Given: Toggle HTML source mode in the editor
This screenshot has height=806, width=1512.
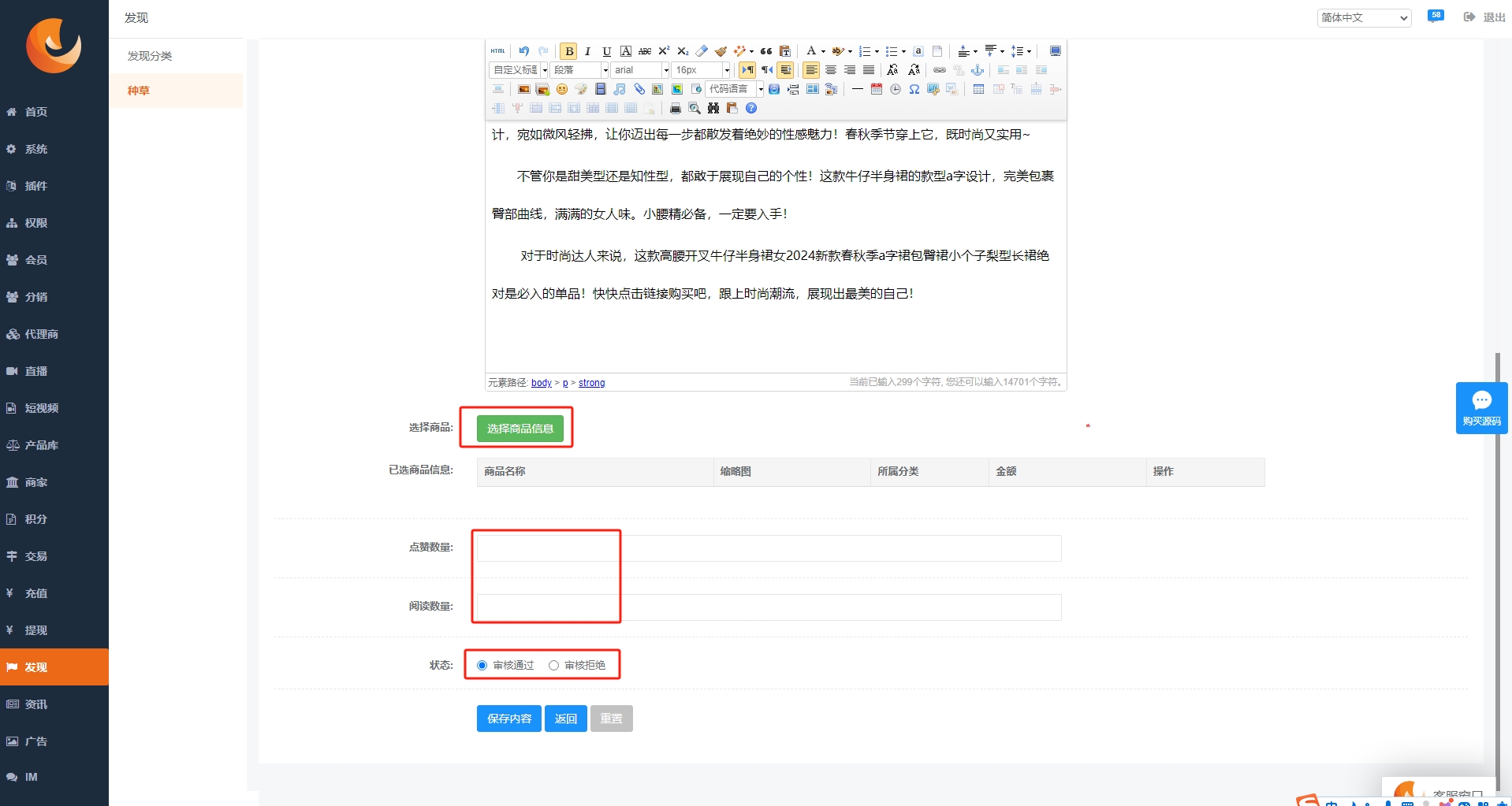Looking at the screenshot, I should click(497, 51).
